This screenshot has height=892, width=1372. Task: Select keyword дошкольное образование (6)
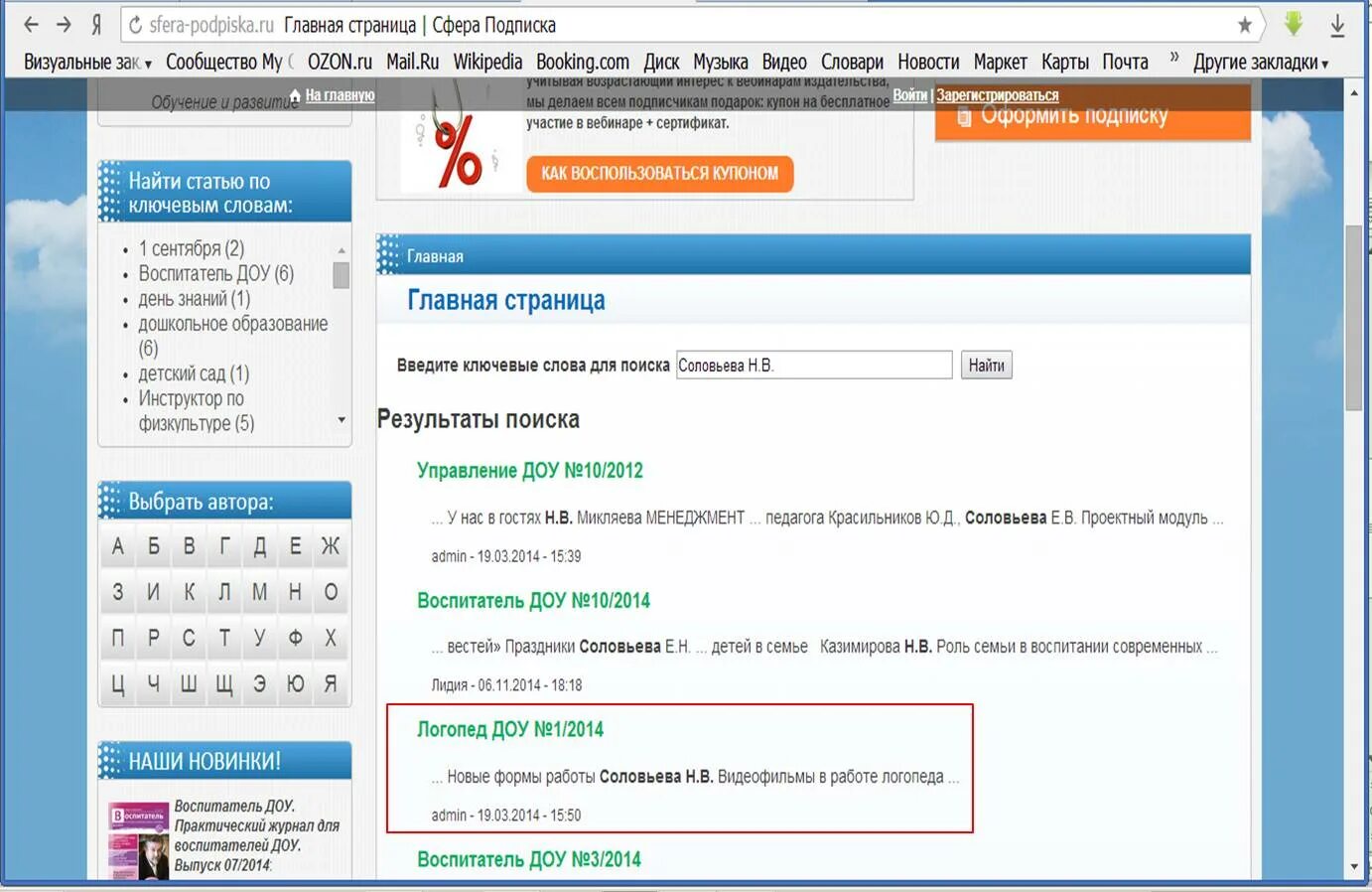(233, 336)
